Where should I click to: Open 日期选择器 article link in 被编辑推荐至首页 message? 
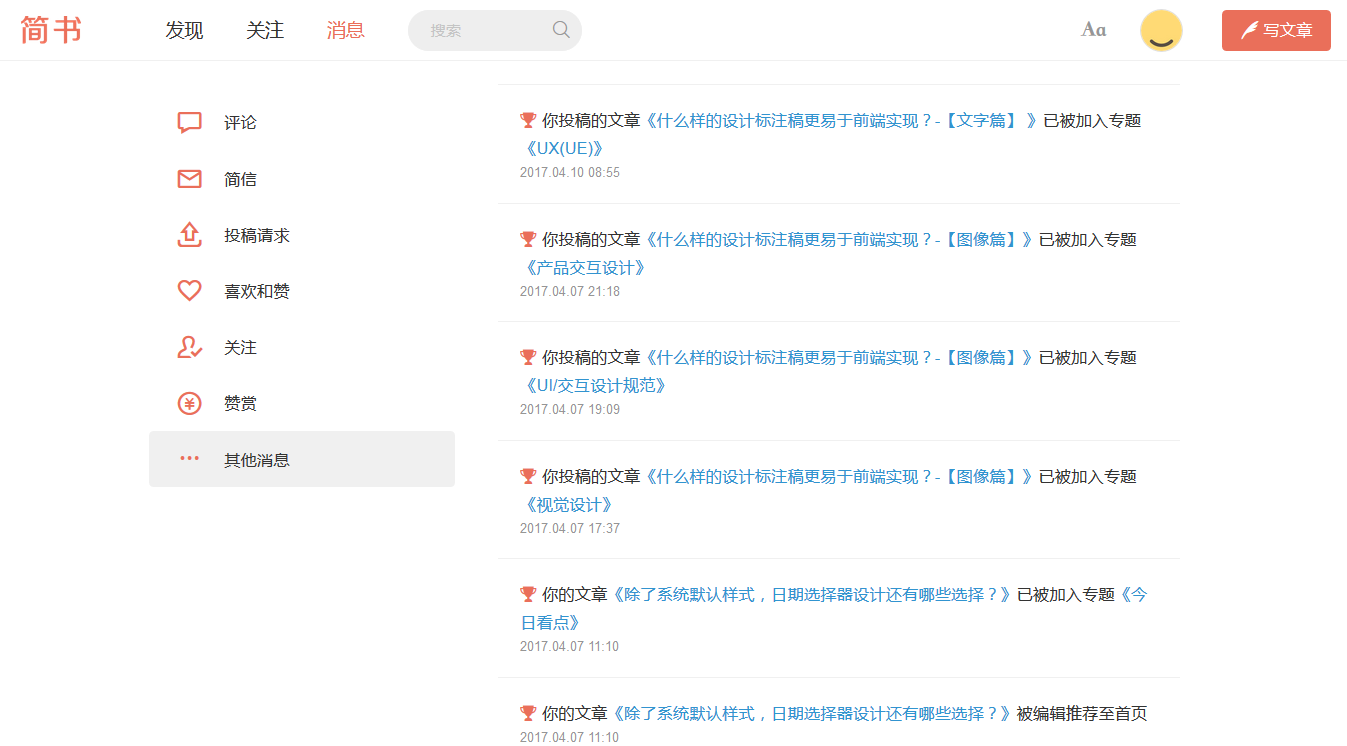pos(812,713)
